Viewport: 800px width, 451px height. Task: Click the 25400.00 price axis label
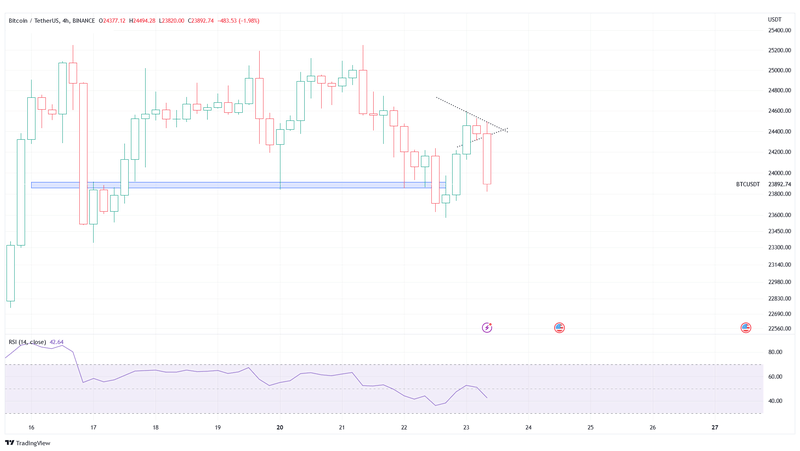pyautogui.click(x=780, y=31)
